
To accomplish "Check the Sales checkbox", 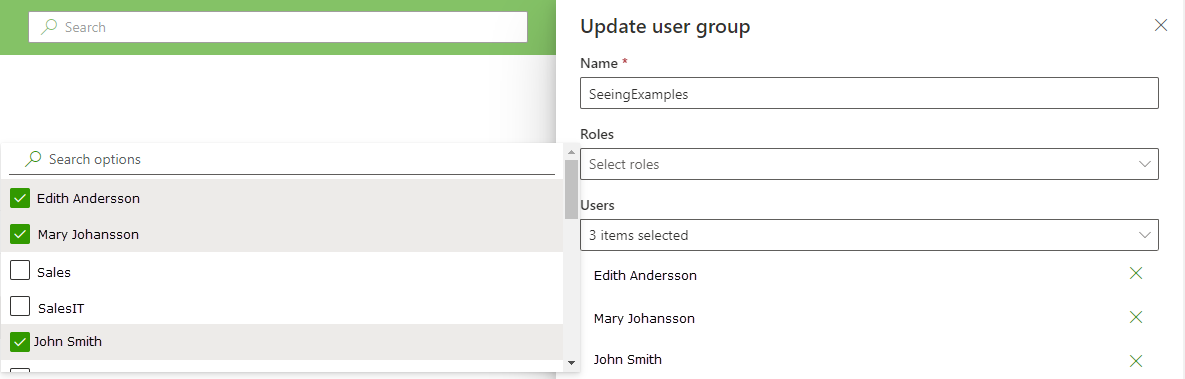I will click(20, 270).
